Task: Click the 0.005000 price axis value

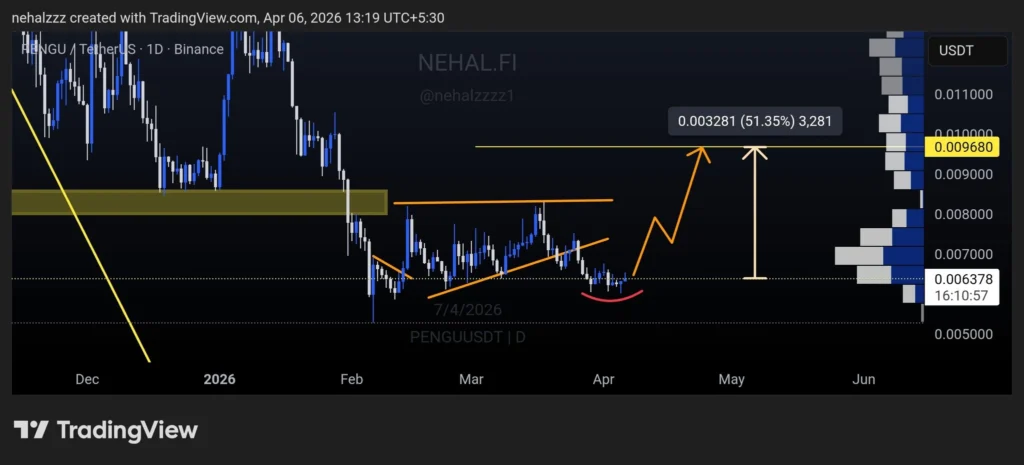Action: [963, 334]
